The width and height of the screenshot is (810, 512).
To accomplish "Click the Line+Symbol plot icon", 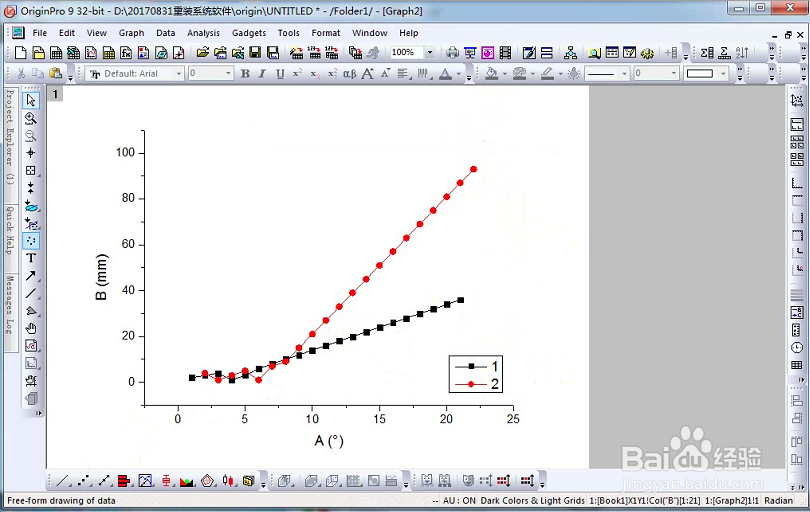I will coord(104,481).
